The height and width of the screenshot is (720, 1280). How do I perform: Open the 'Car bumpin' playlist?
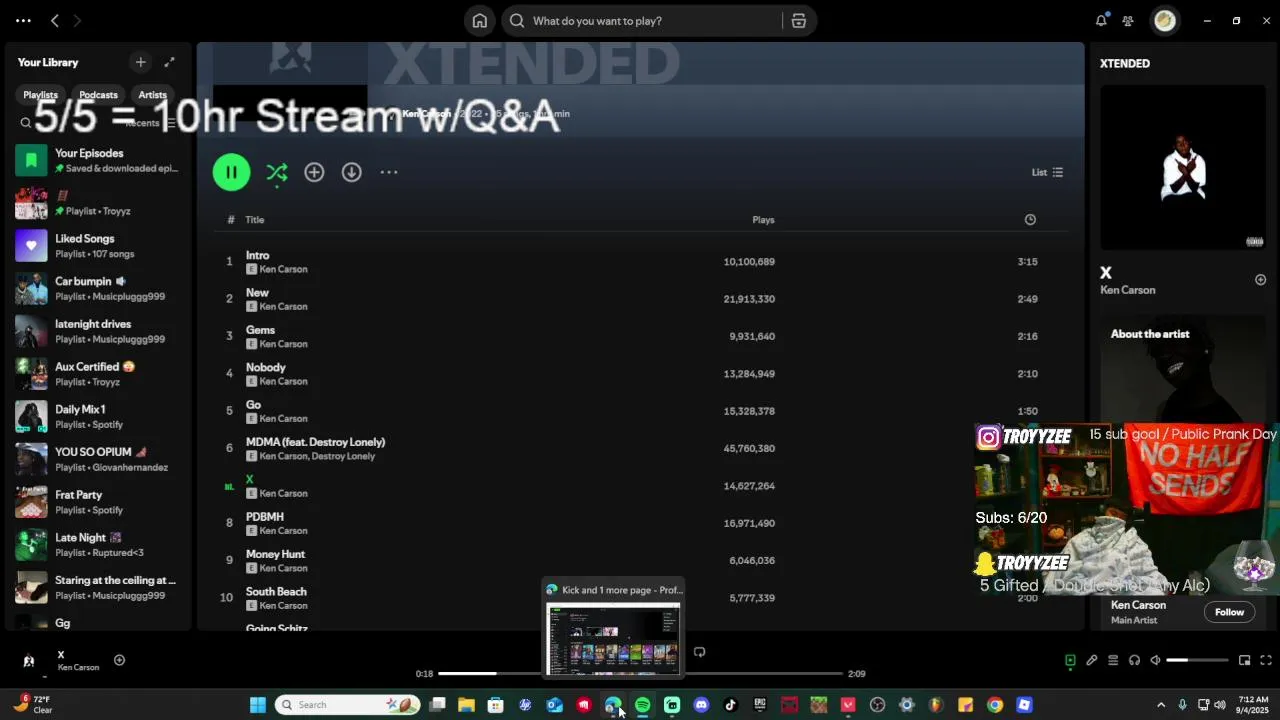(98, 289)
